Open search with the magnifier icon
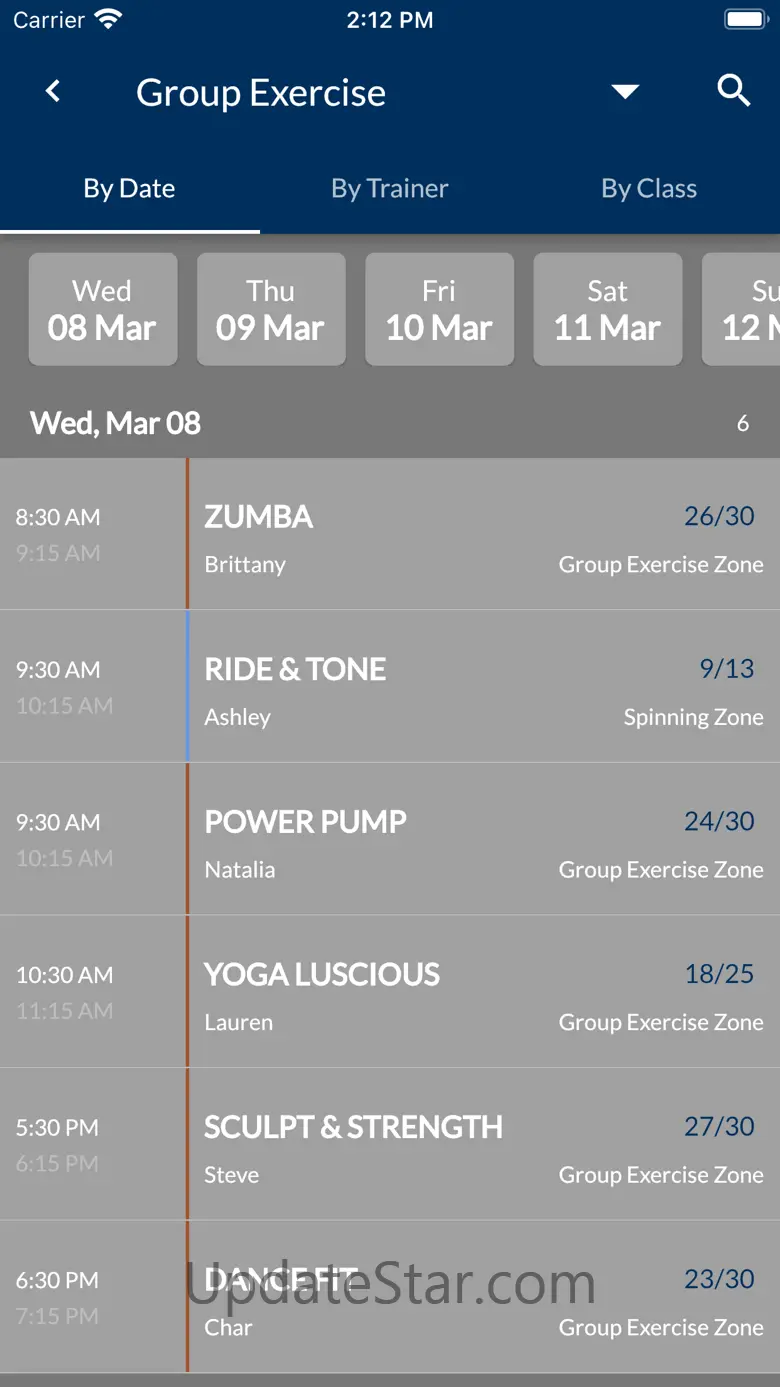780x1387 pixels. point(734,91)
